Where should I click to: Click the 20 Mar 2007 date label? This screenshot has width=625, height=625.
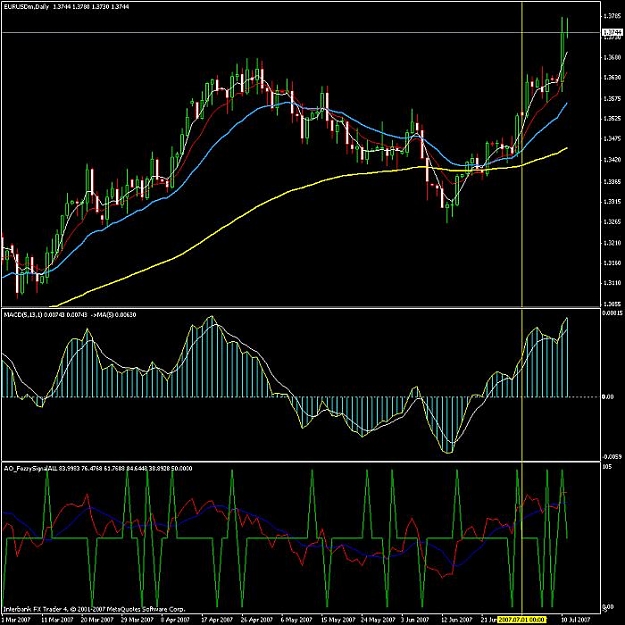97,620
